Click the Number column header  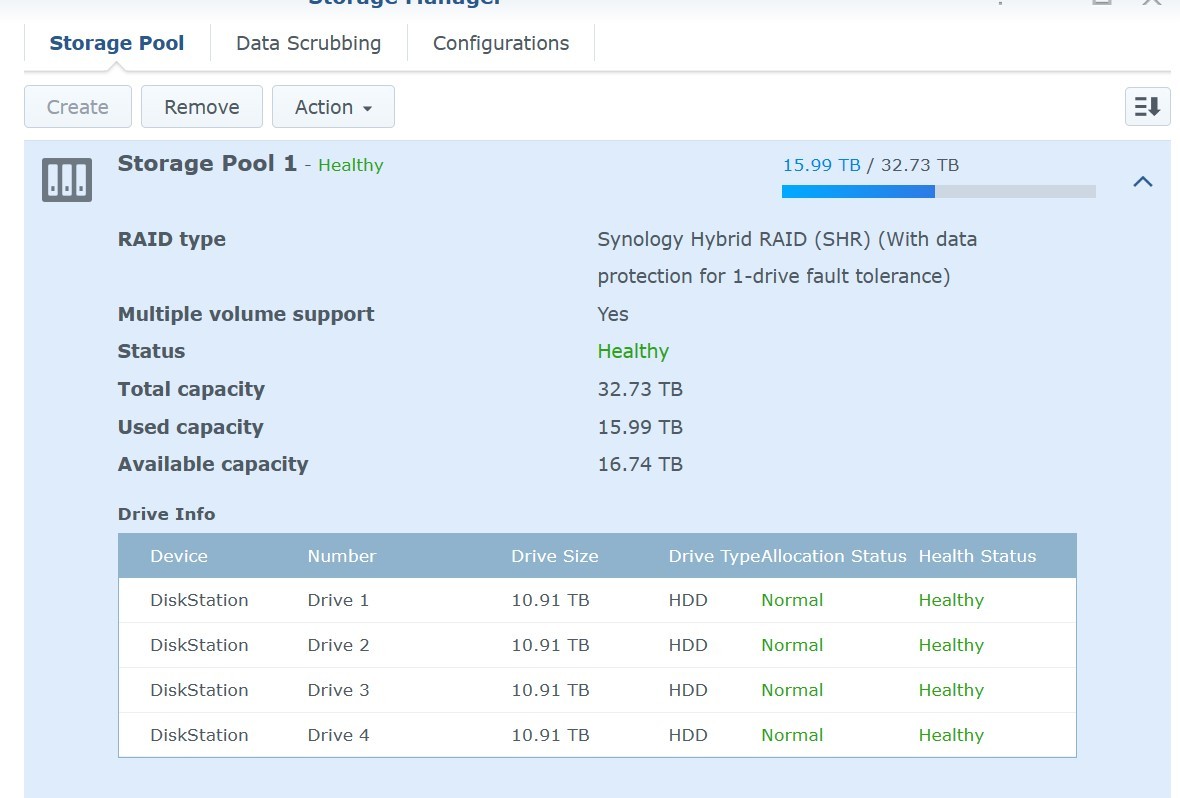341,556
